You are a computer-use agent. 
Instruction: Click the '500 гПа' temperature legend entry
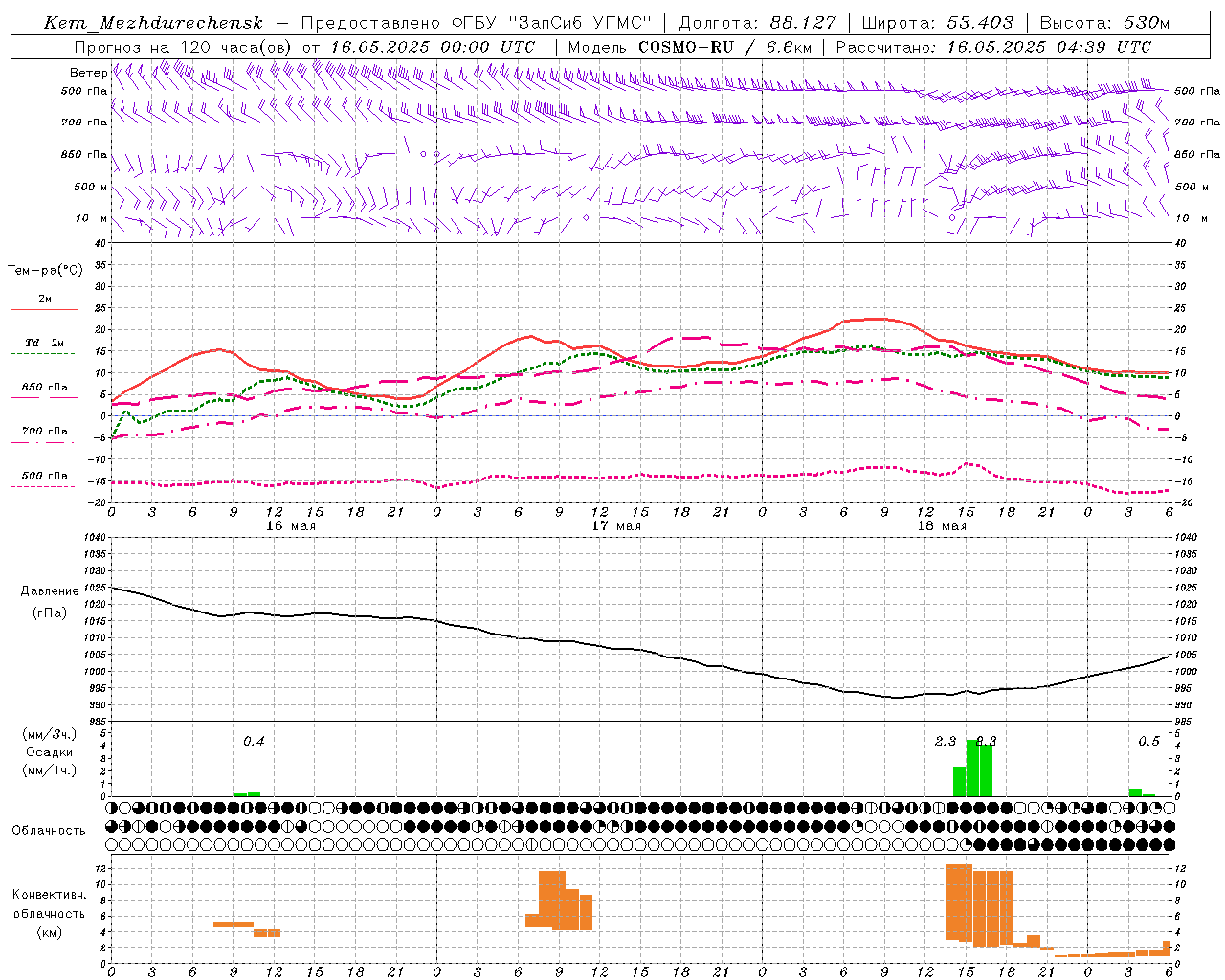45,476
